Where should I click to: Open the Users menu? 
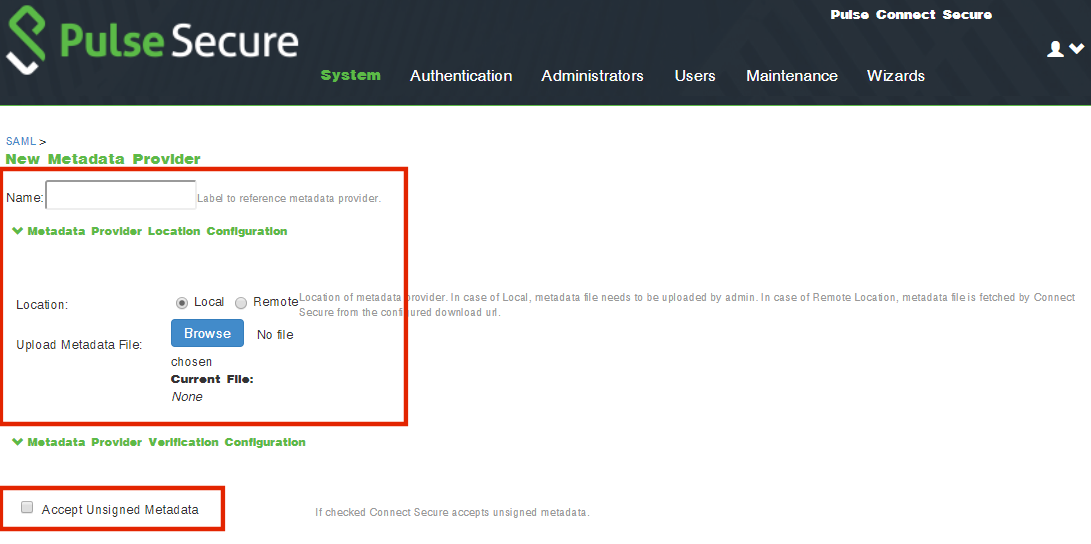click(x=694, y=76)
